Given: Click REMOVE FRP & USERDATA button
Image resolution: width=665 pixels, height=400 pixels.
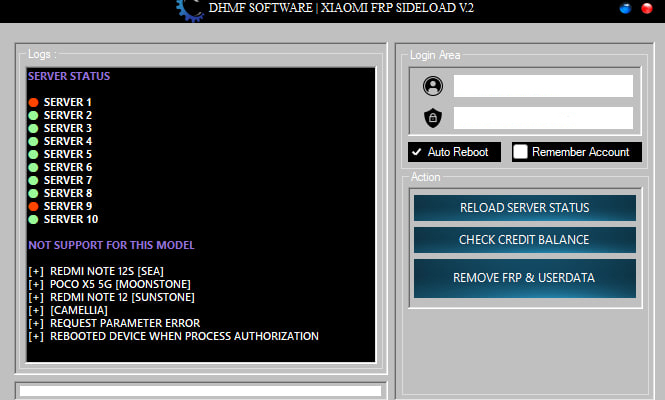Looking at the screenshot, I should pos(525,278).
